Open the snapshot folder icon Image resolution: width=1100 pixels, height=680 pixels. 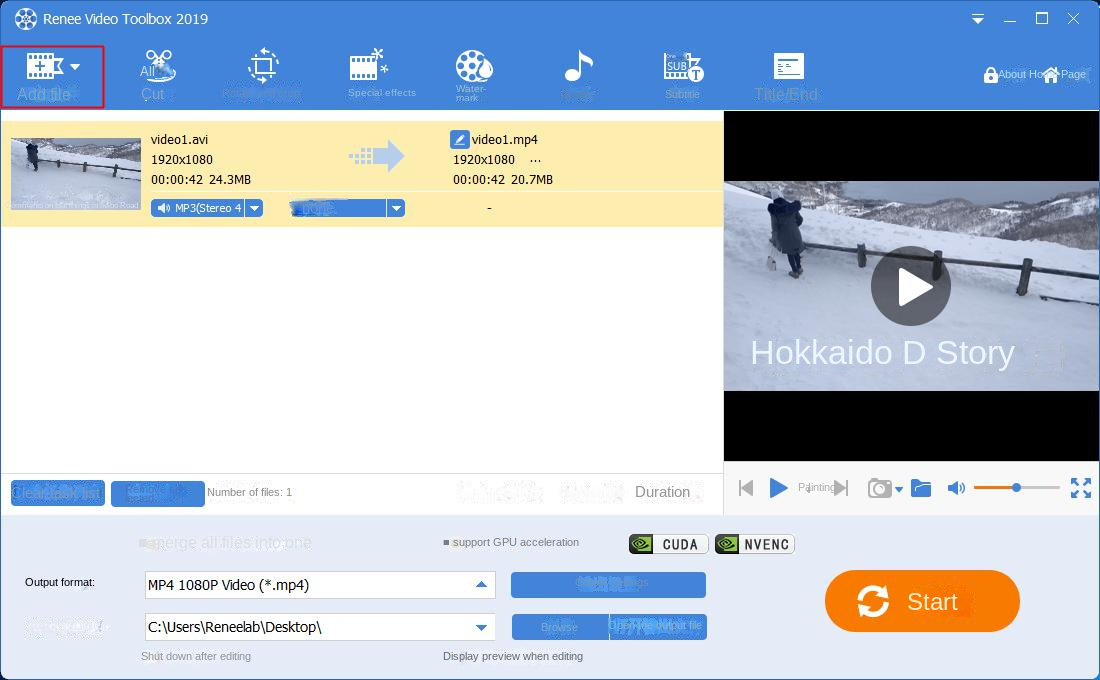pos(921,488)
